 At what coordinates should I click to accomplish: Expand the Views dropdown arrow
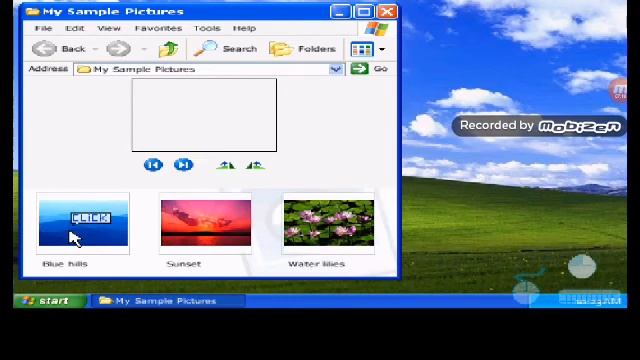(382, 49)
